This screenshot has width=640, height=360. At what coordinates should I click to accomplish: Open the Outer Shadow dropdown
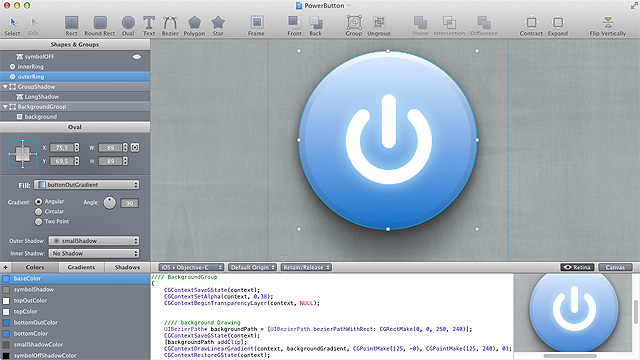[94, 241]
